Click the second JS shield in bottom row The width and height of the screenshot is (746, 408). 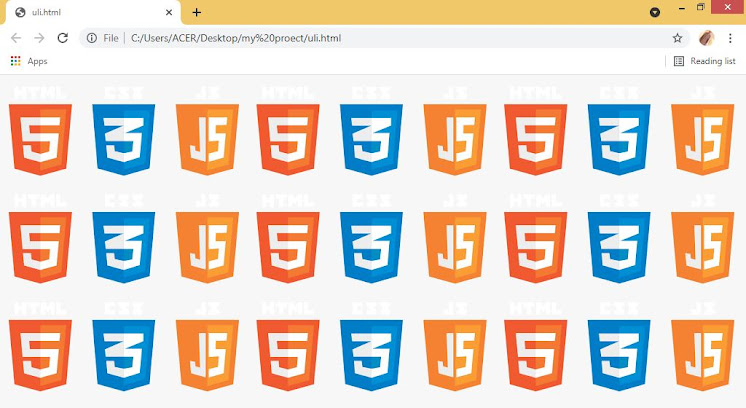455,355
